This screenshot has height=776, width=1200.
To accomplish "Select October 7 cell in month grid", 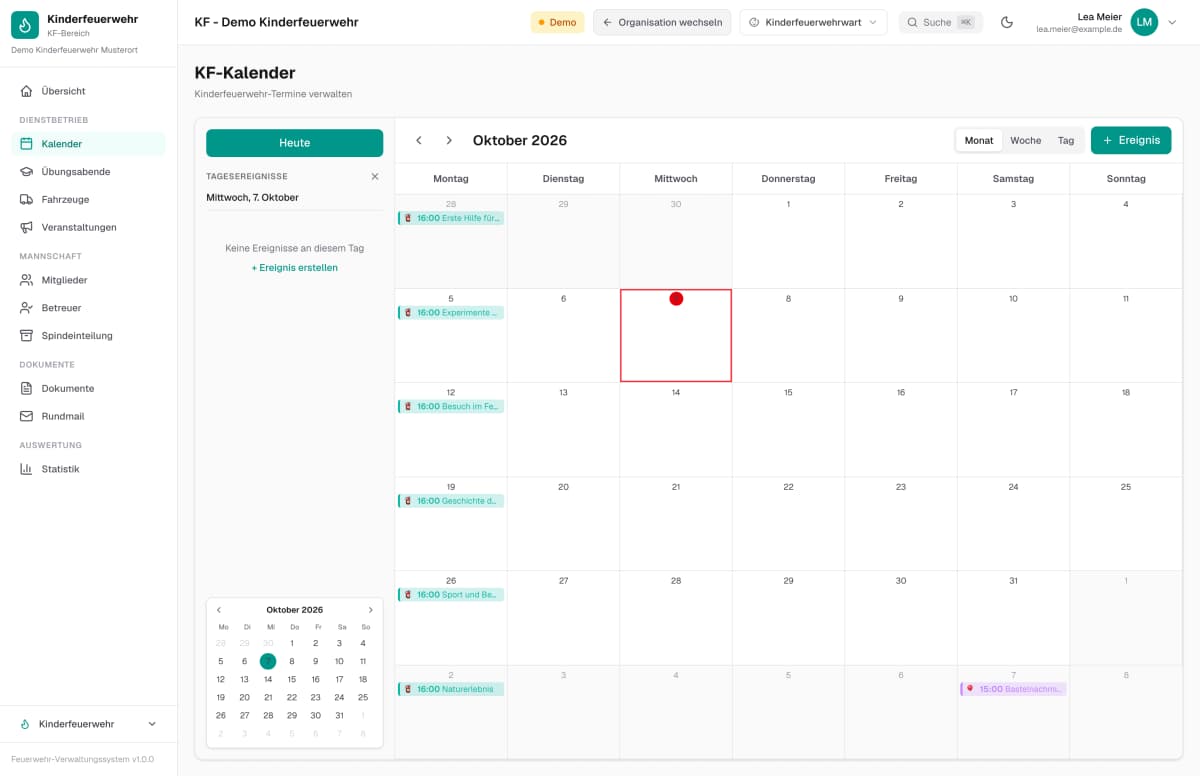I will pyautogui.click(x=676, y=336).
